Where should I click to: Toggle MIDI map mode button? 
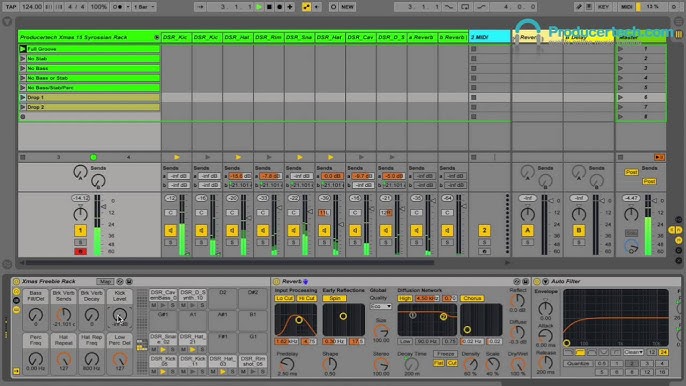626,7
